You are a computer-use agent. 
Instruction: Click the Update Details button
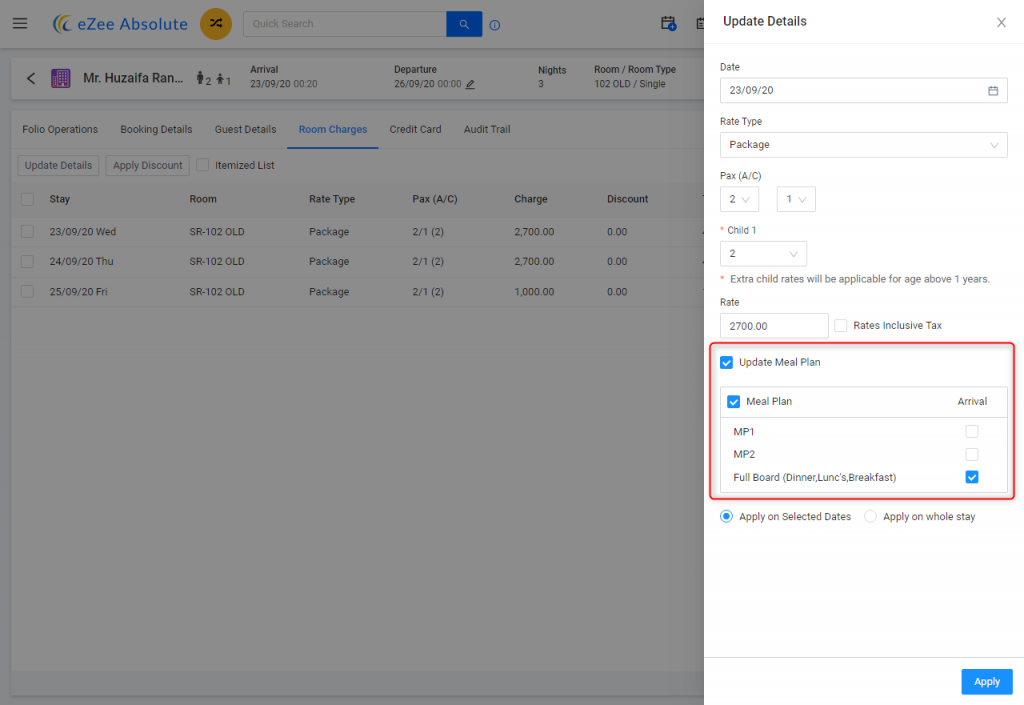(58, 165)
